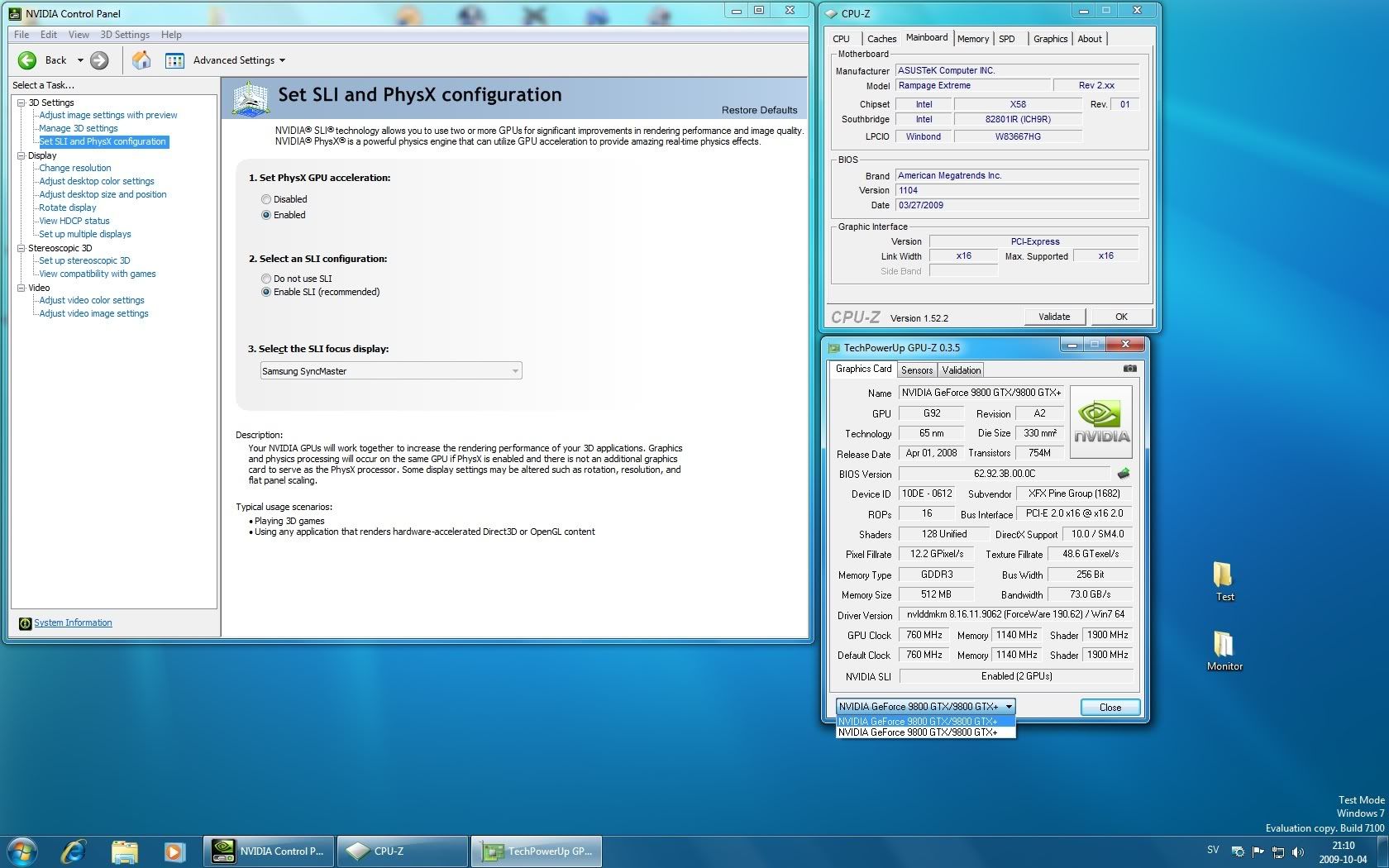Switch to the Sensors tab in GPU-Z
Viewport: 1389px width, 868px height.
[x=917, y=370]
